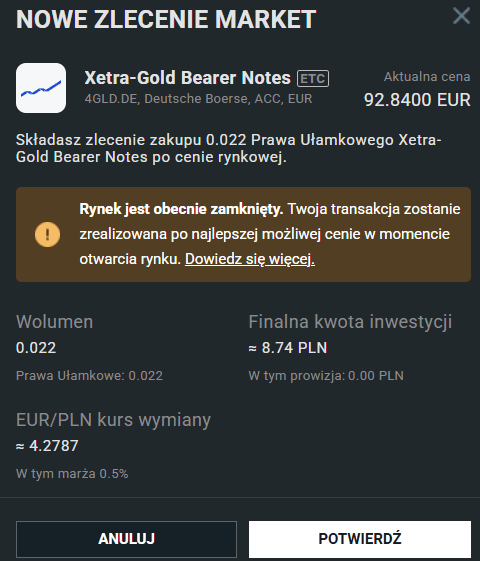The width and height of the screenshot is (480, 561).
Task: Click the 4GLD.DE ticker subtitle text
Action: (199, 99)
